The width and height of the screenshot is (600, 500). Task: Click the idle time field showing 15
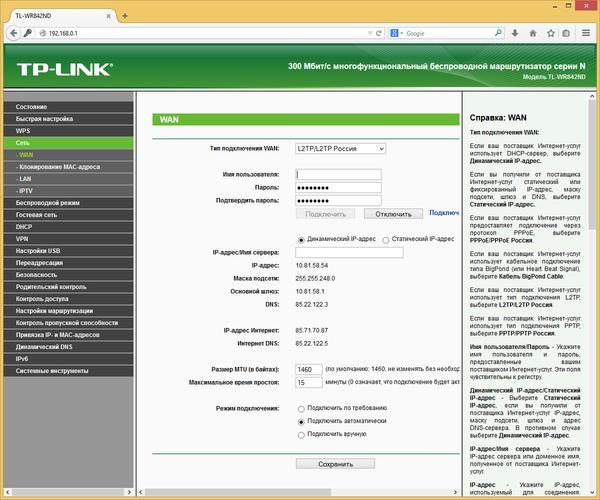309,382
